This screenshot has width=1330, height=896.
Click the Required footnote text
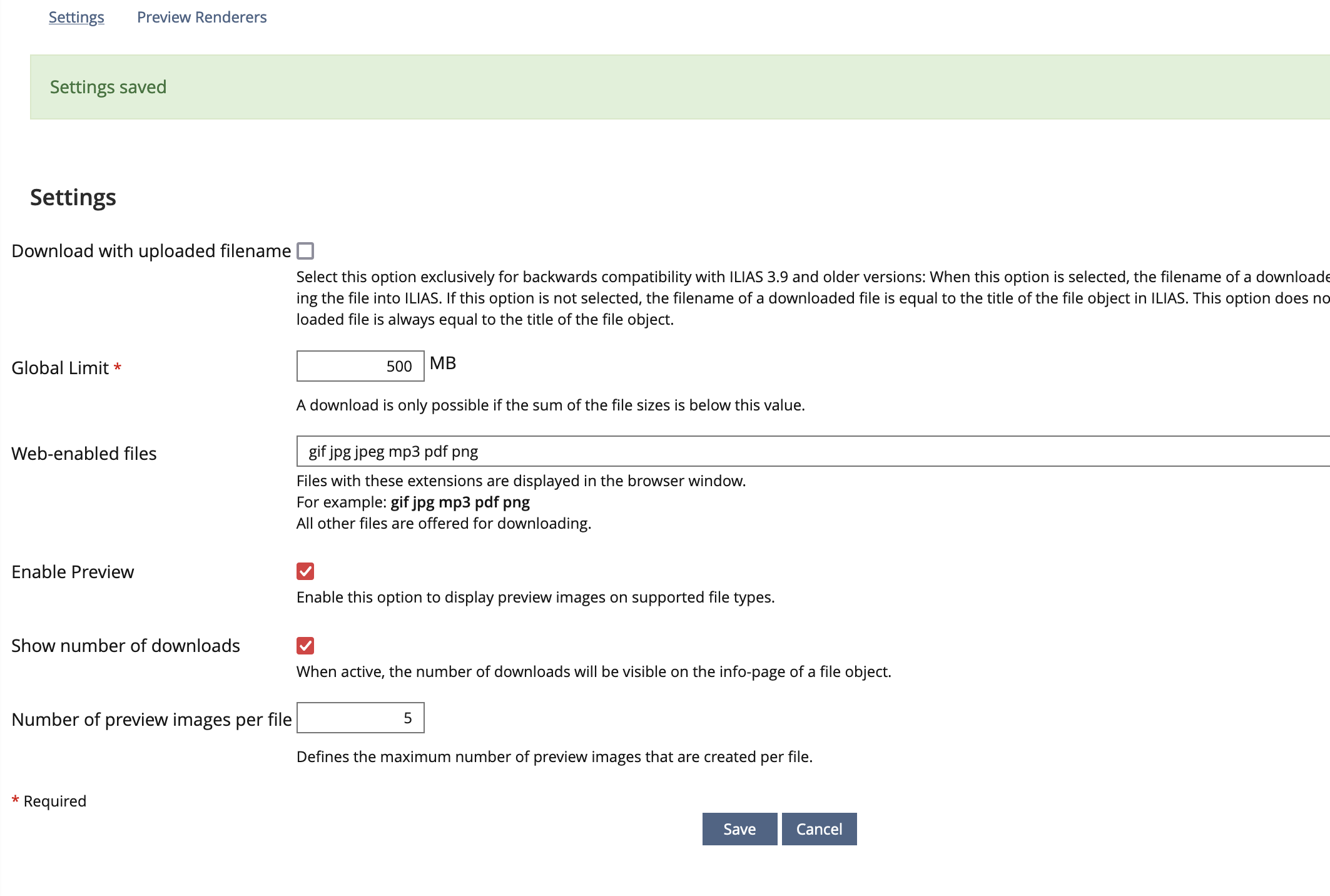click(x=54, y=801)
